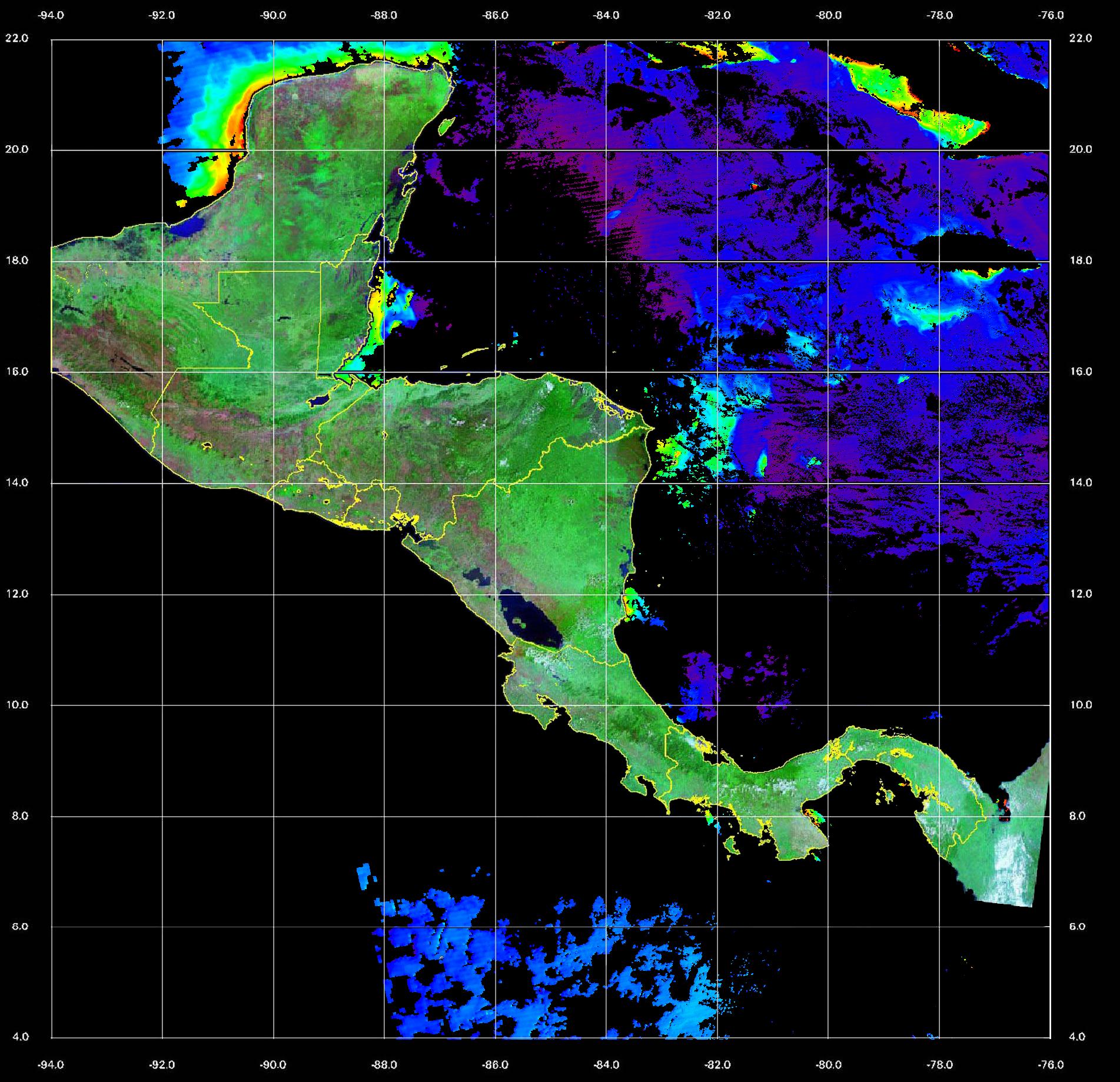1120x1082 pixels.
Task: Click the dark blue Laguna de Términos lagoon
Action: (x=190, y=227)
